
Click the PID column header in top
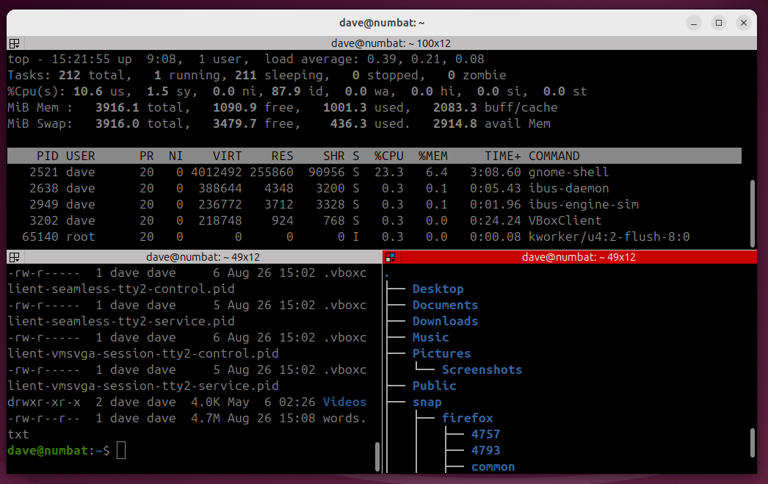47,156
